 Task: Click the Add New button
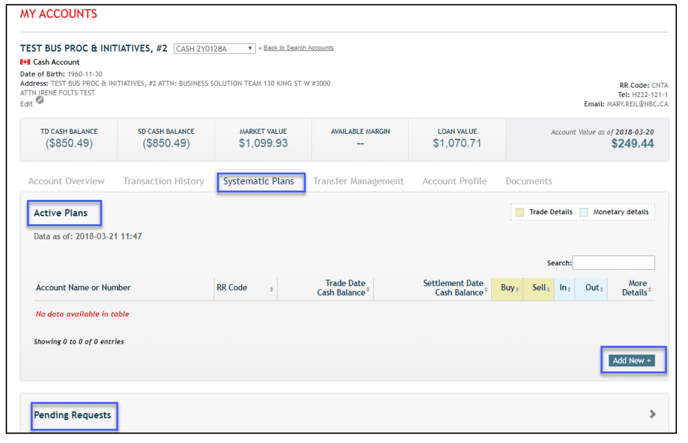click(631, 360)
